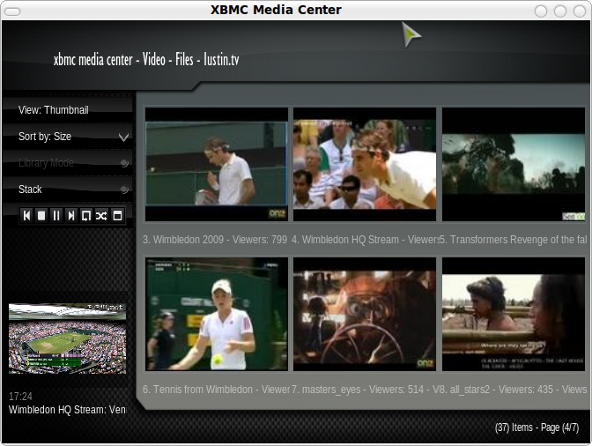This screenshot has width=592, height=446.
Task: Pause the playing stream
Action: 56,216
